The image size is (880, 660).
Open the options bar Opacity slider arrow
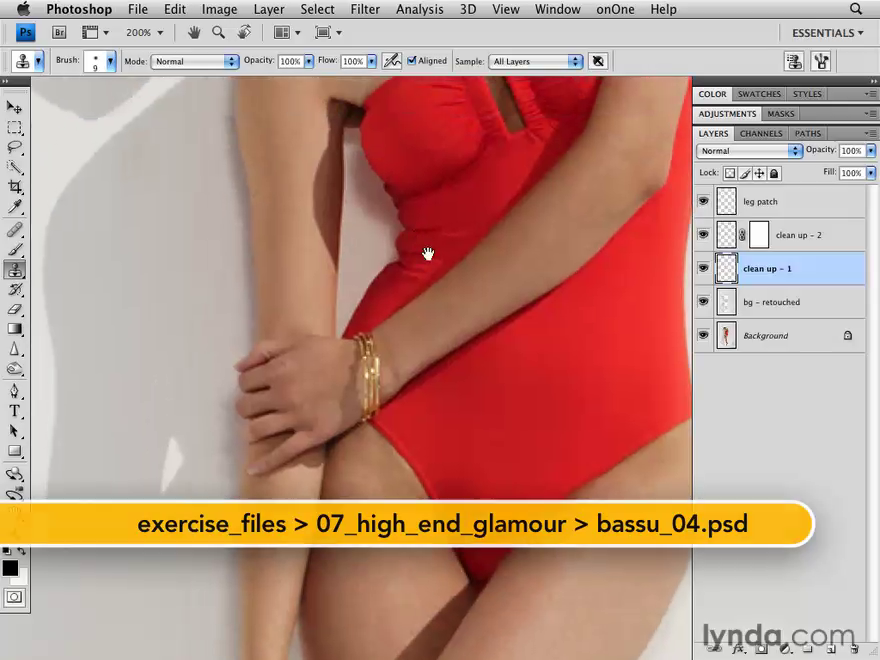(x=309, y=61)
